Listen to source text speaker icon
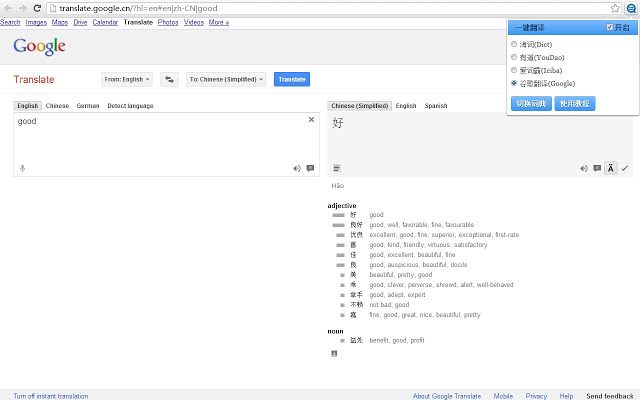Screen dimensions: 640x400 pos(297,168)
